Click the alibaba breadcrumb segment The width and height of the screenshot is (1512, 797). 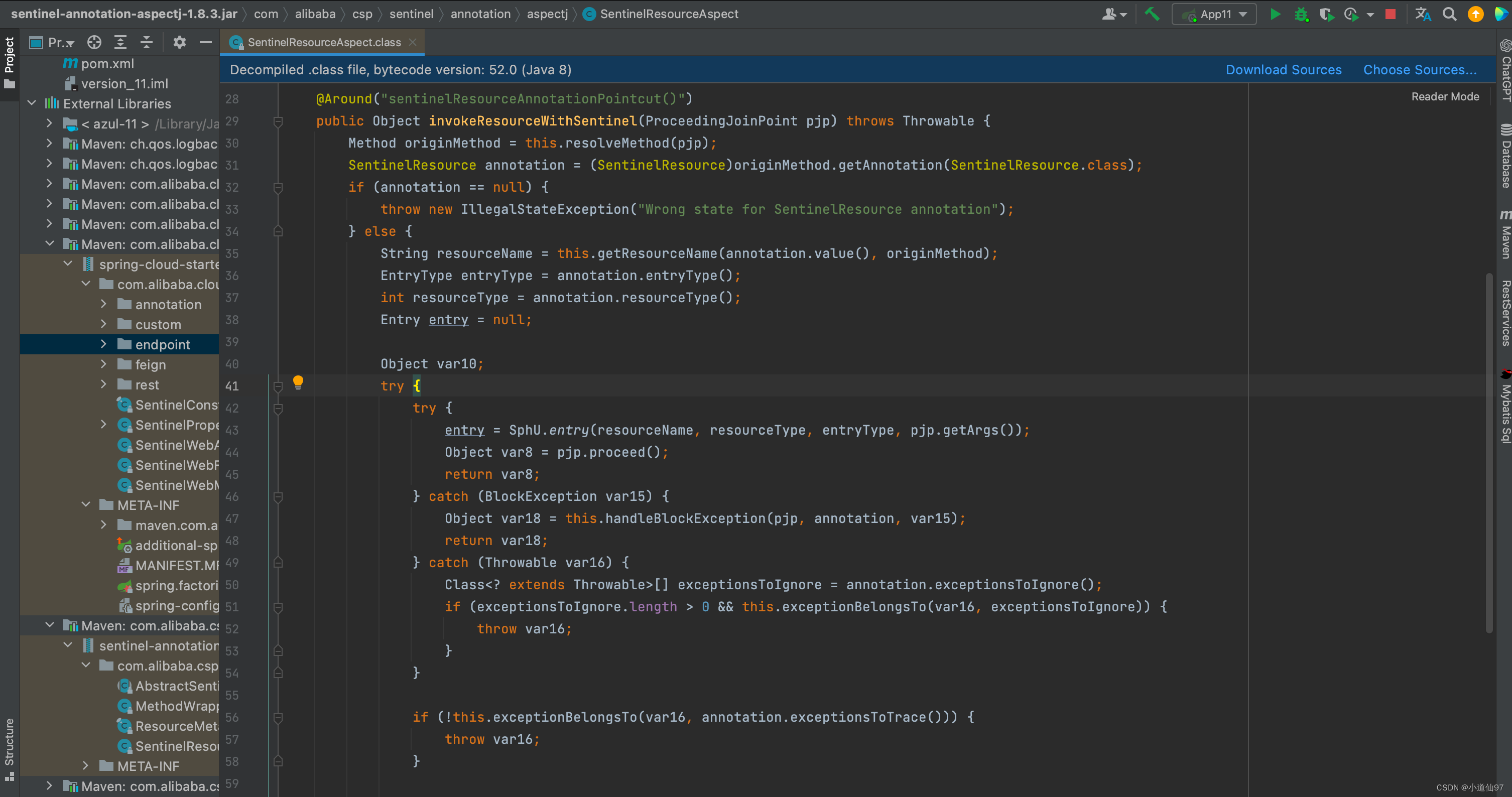pyautogui.click(x=315, y=14)
